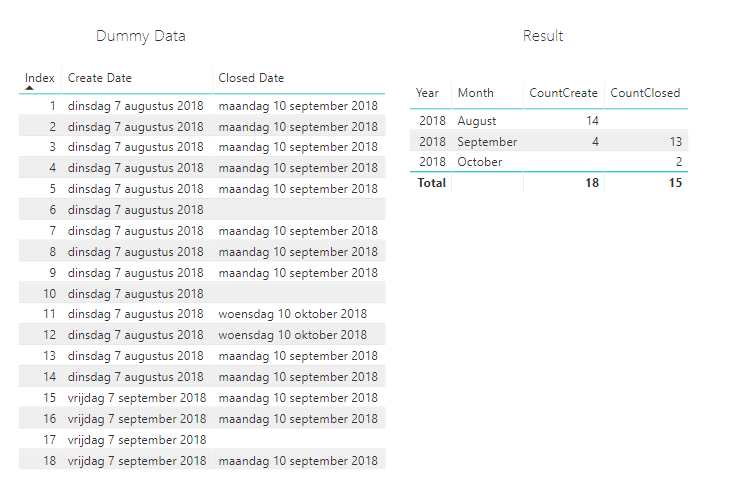The image size is (748, 499).
Task: Click the total CountCreate value 18
Action: pyautogui.click(x=592, y=183)
